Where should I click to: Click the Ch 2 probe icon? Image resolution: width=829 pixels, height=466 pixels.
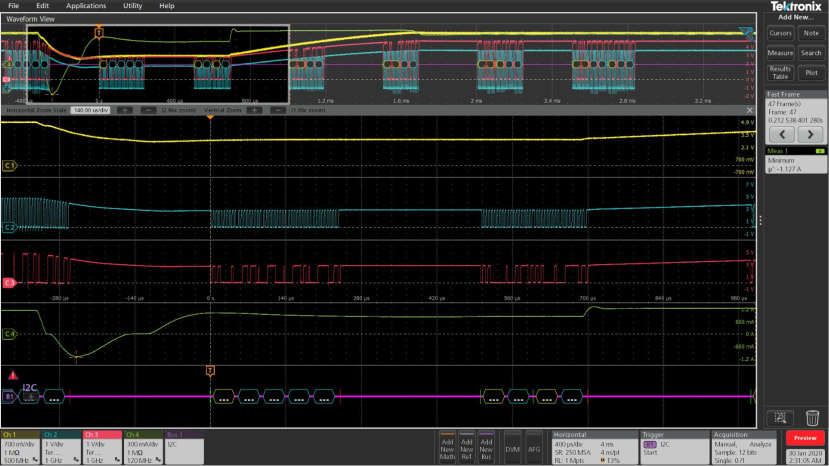76,460
